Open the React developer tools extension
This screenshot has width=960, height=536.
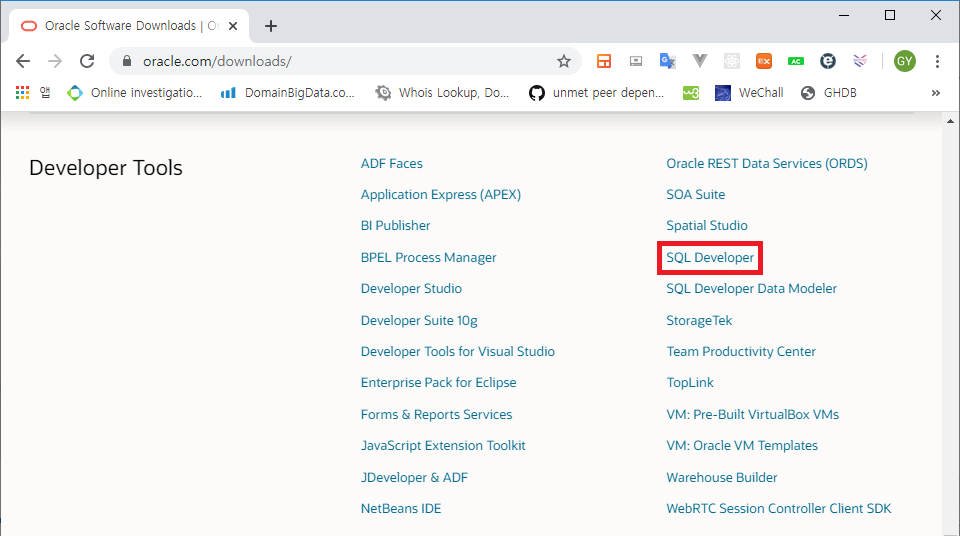(x=732, y=61)
